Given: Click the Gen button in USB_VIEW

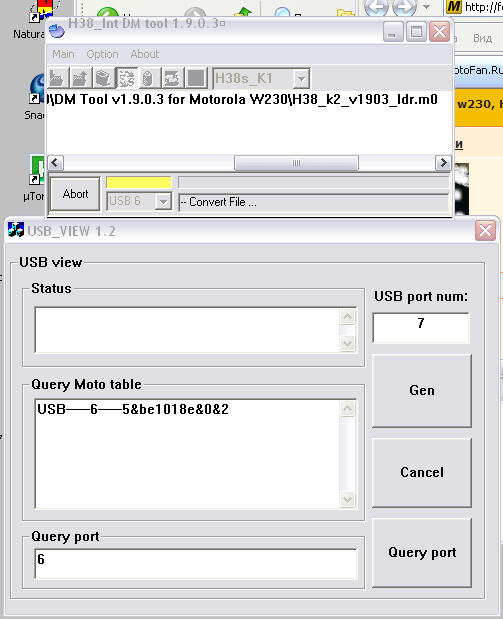Looking at the screenshot, I should click(x=422, y=390).
